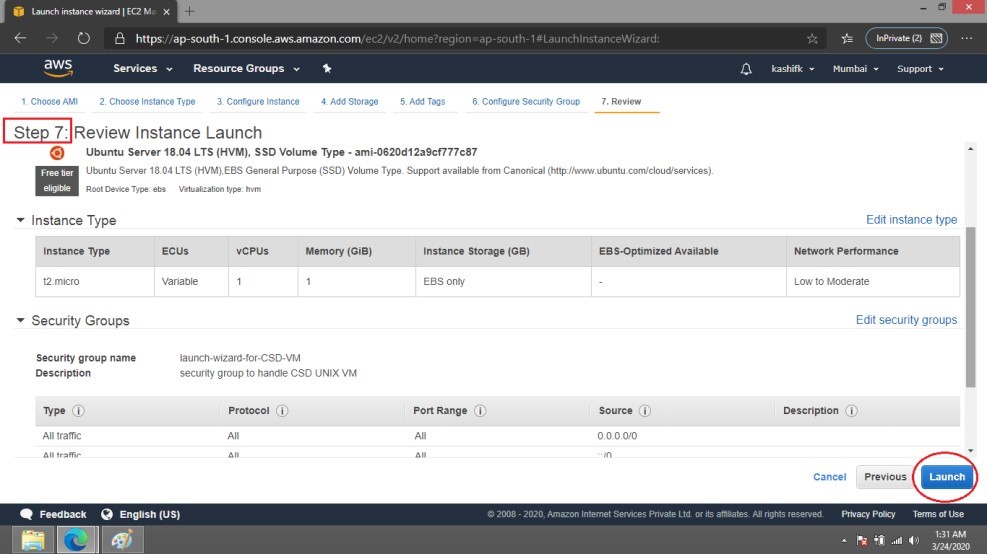Image resolution: width=987 pixels, height=554 pixels.
Task: Add page to favorites with star icon
Action: (812, 38)
